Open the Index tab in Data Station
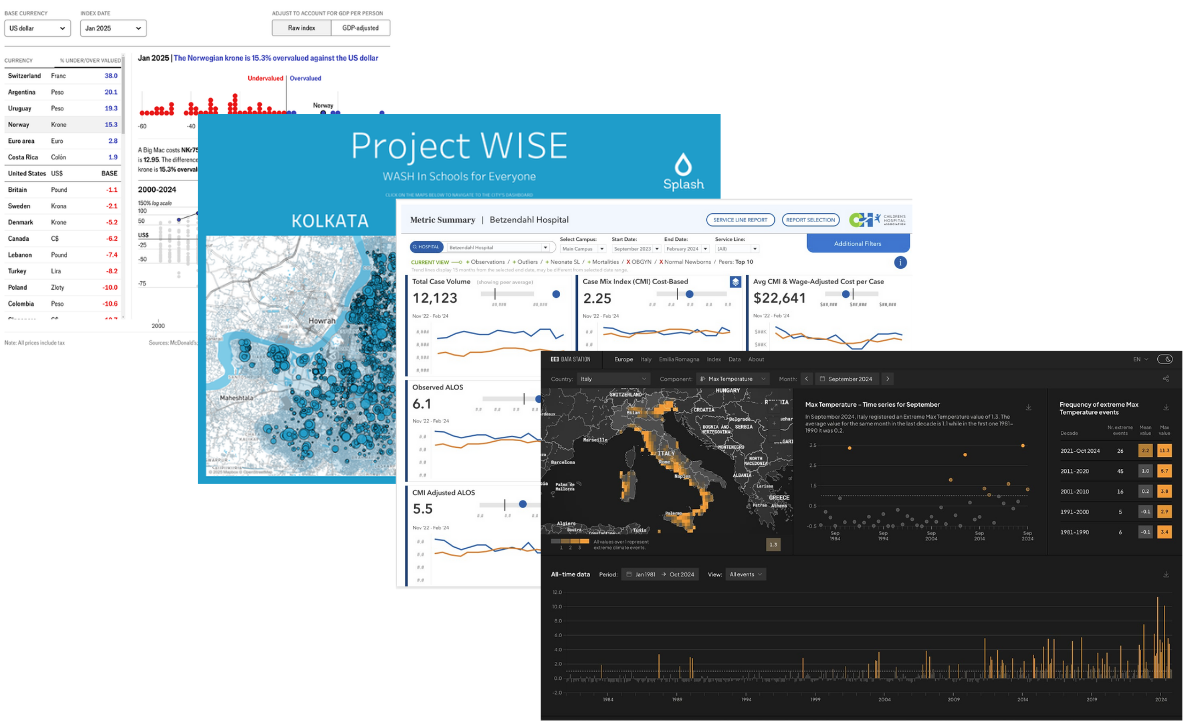The height and width of the screenshot is (721, 1183). point(714,359)
